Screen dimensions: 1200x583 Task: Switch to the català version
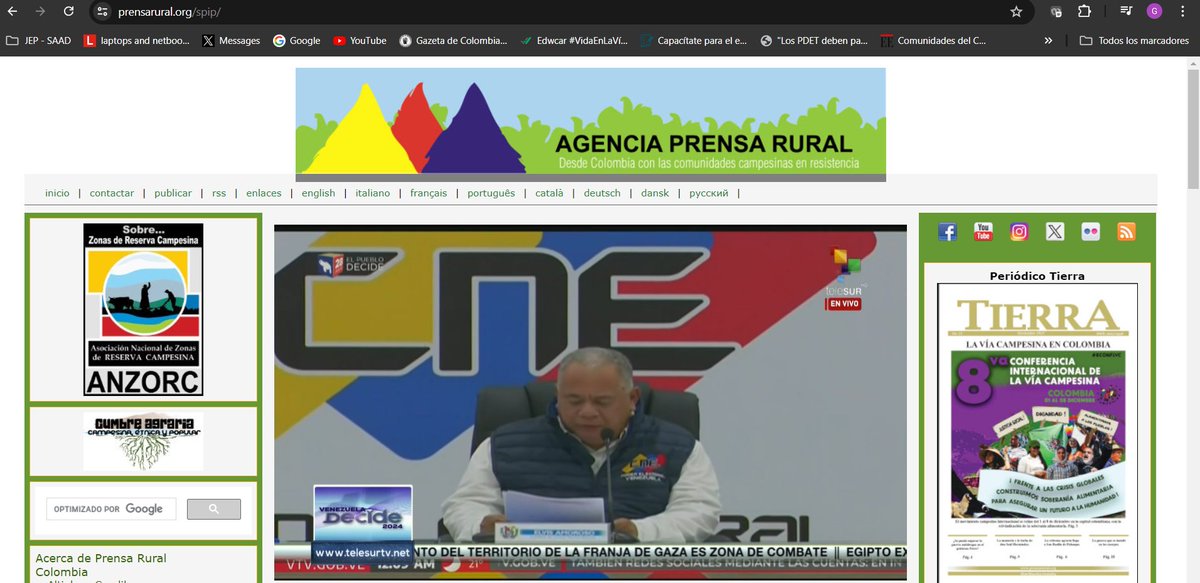click(x=549, y=193)
